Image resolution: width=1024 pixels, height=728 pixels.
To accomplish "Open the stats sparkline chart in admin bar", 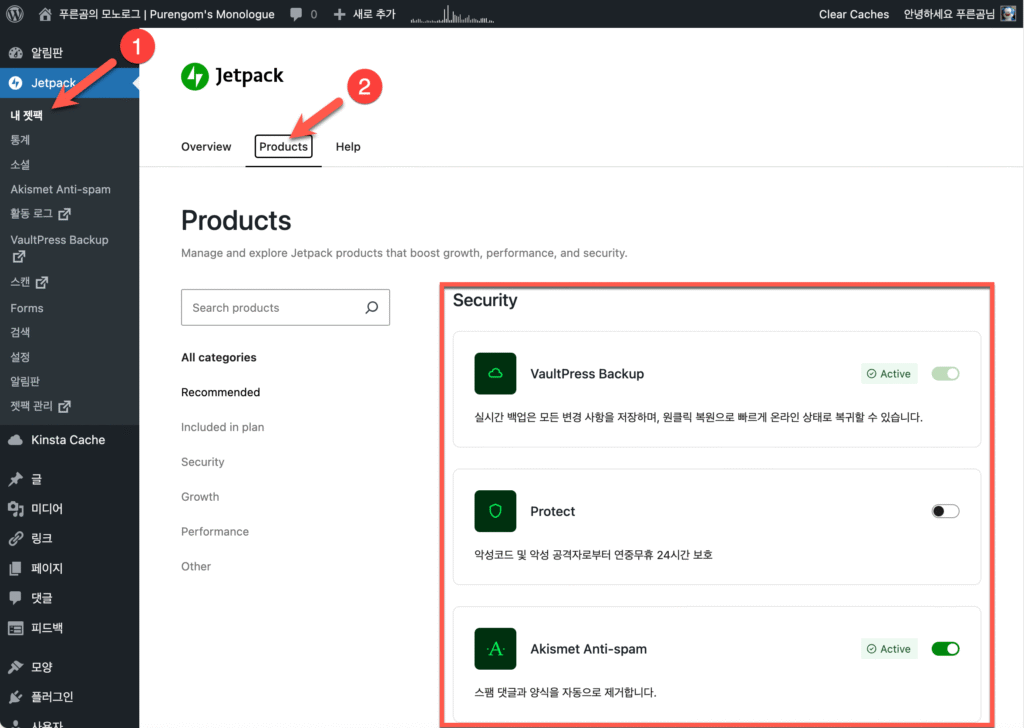I will click(x=452, y=14).
